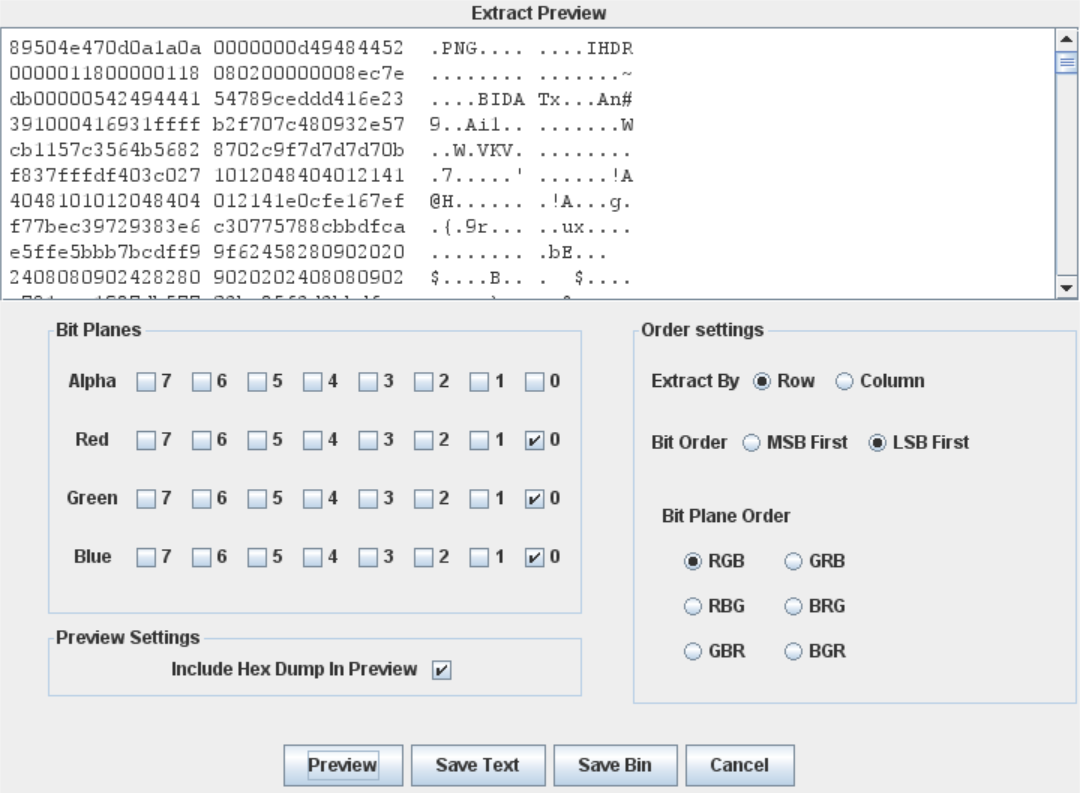Select Blue bit plane 4
Screen dimensions: 1080x793
(313, 557)
